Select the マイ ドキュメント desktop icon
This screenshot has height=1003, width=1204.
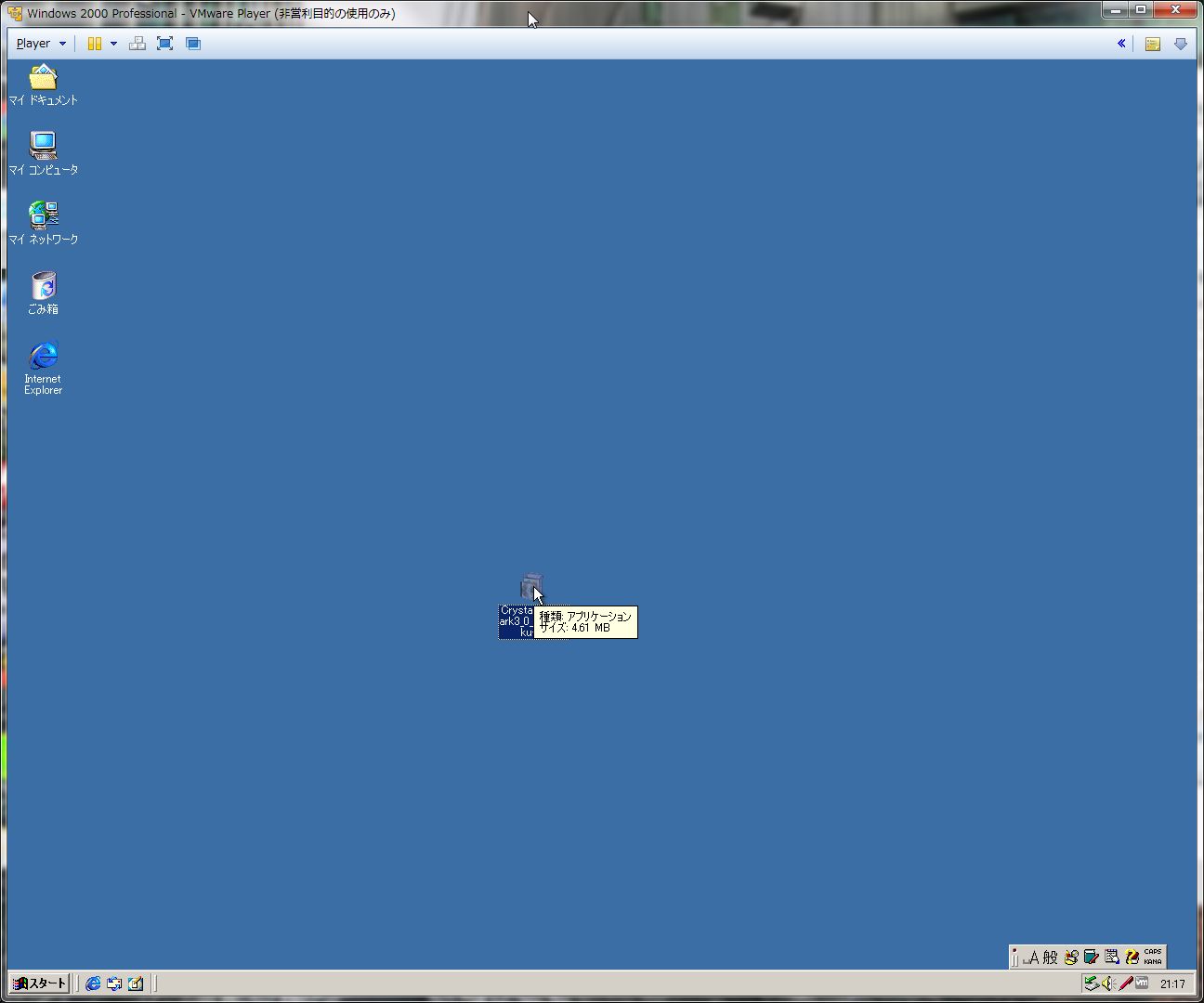[43, 85]
